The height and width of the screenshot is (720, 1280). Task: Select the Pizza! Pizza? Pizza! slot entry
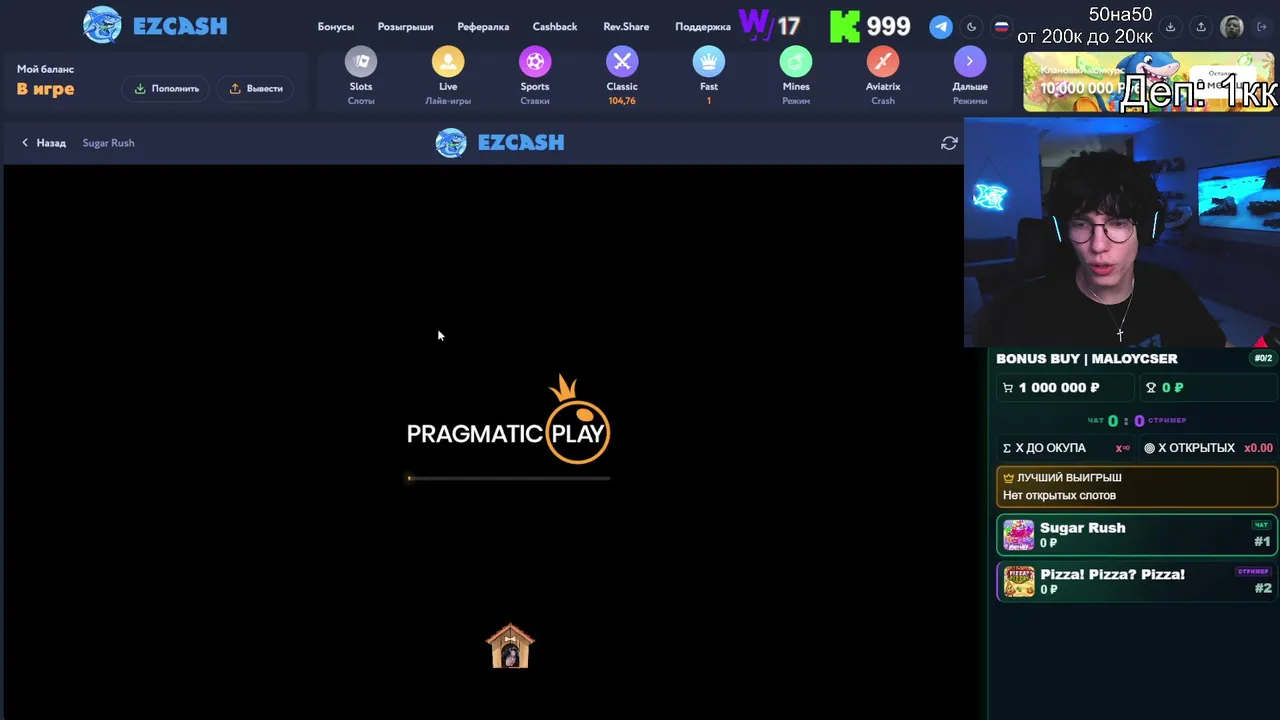pyautogui.click(x=1136, y=581)
